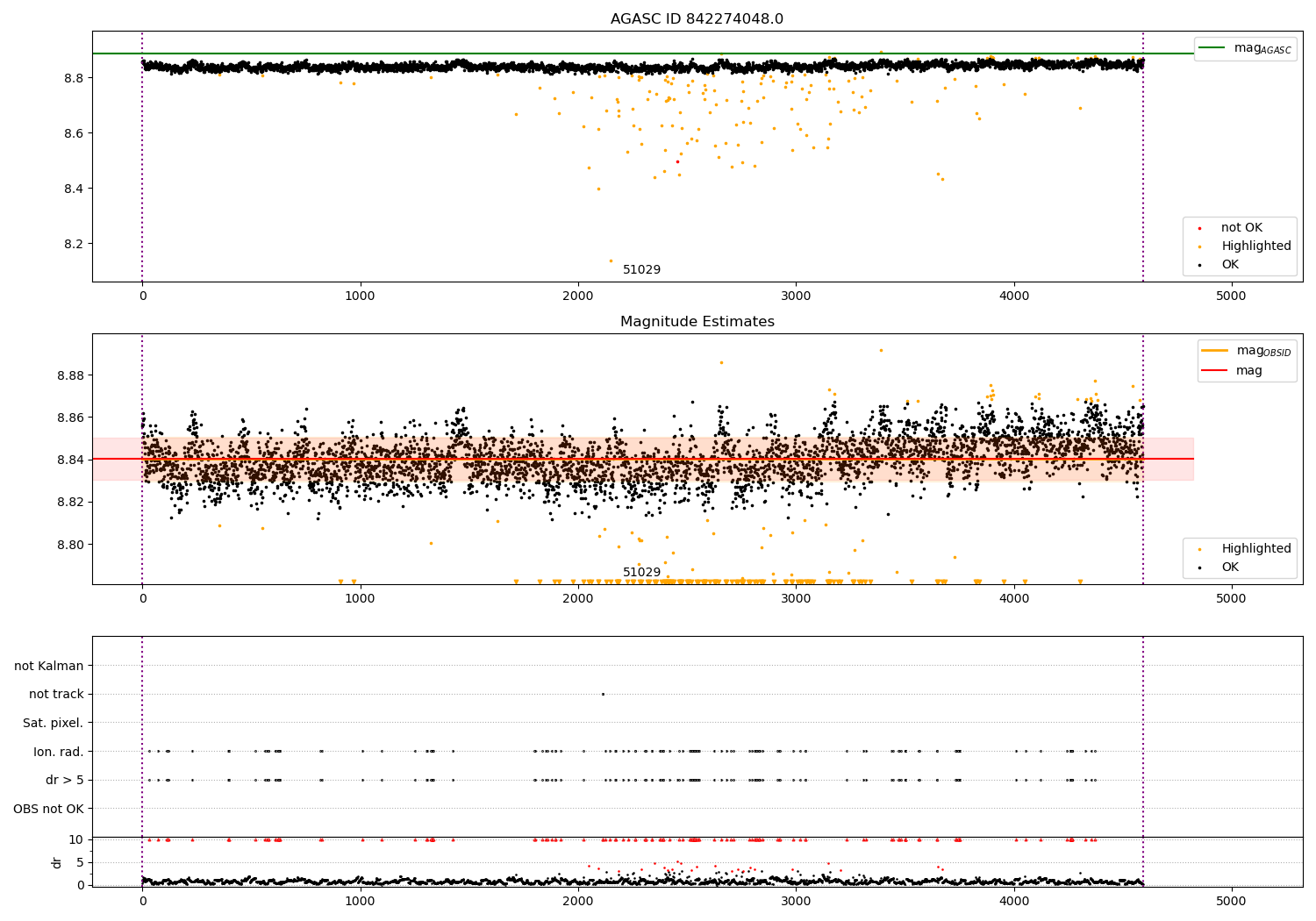
Task: Click the lone 'not track' data point
Action: click(x=603, y=694)
